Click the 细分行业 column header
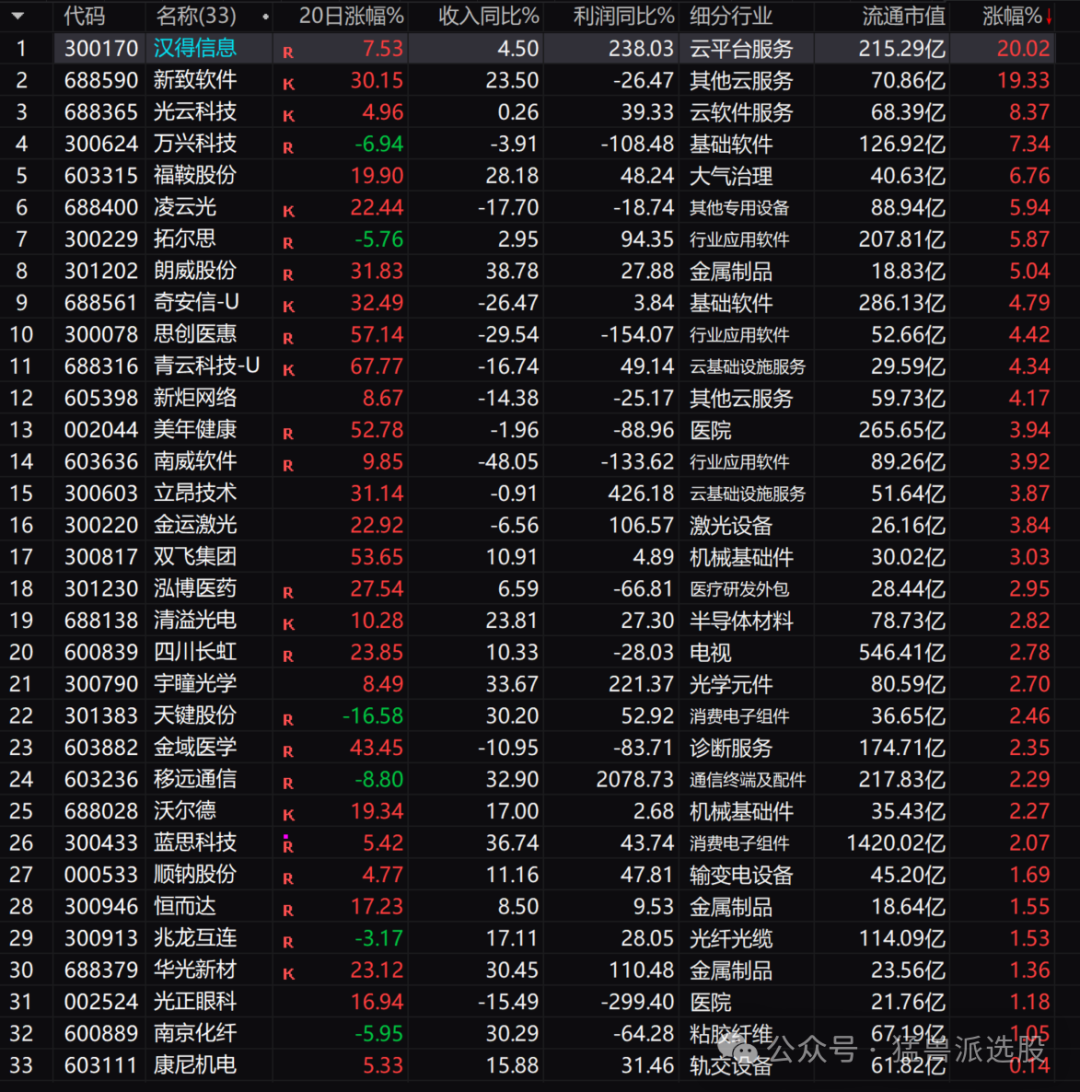 (730, 15)
